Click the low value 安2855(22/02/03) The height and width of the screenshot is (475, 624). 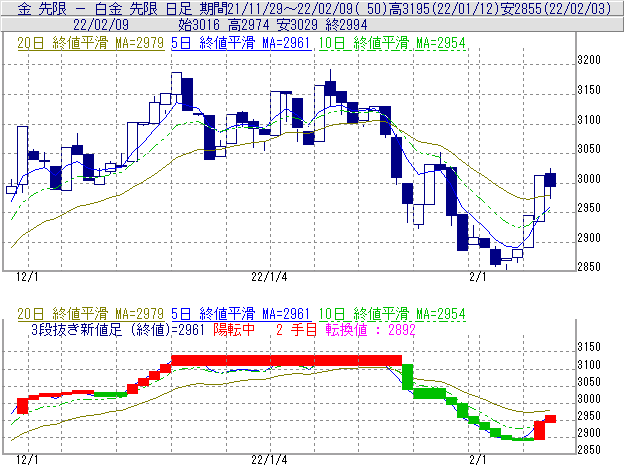pyautogui.click(x=555, y=8)
